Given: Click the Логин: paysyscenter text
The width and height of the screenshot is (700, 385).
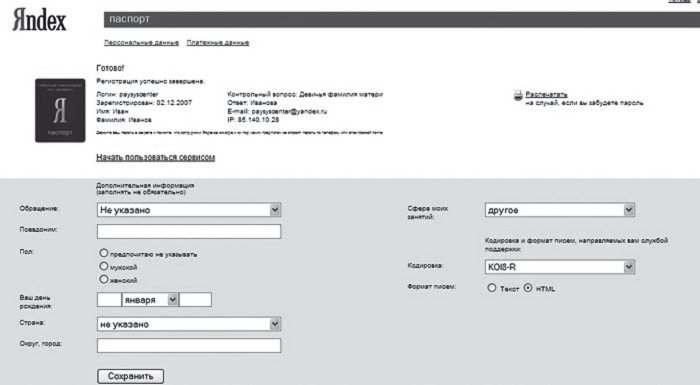Looking at the screenshot, I should (x=127, y=94).
